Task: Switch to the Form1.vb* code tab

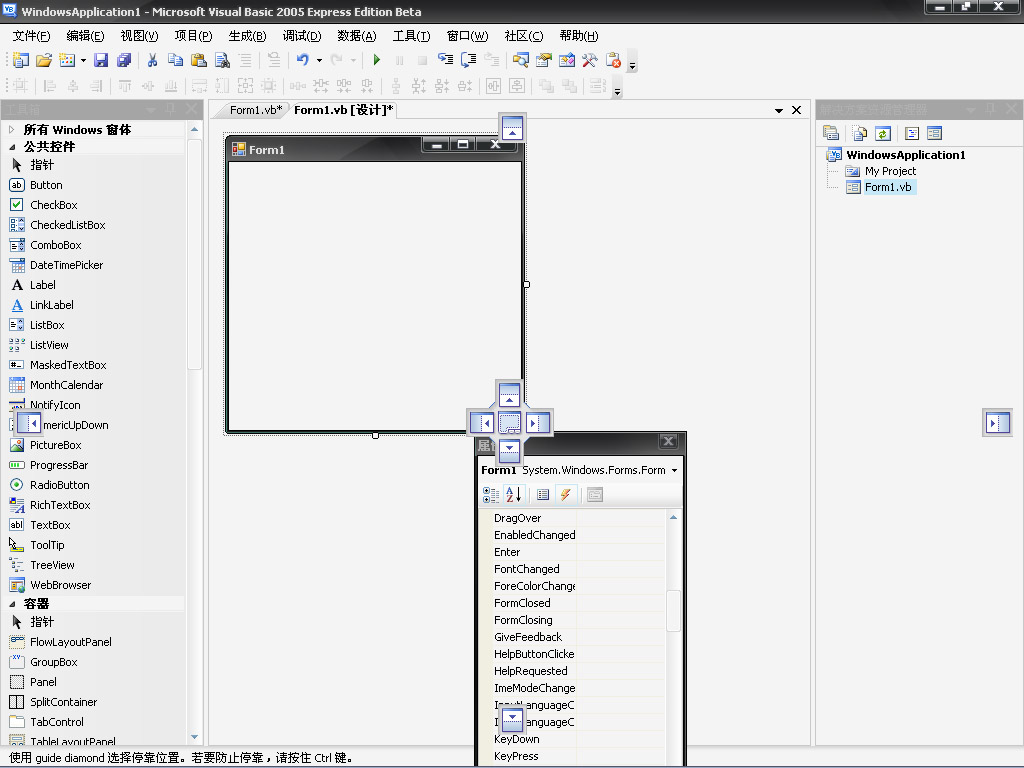Action: click(255, 110)
